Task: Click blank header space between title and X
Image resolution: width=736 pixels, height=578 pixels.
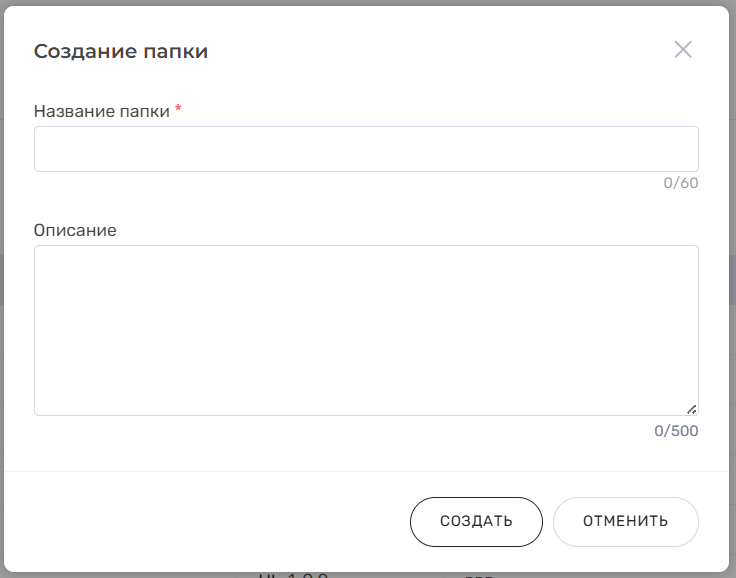Action: pos(440,51)
